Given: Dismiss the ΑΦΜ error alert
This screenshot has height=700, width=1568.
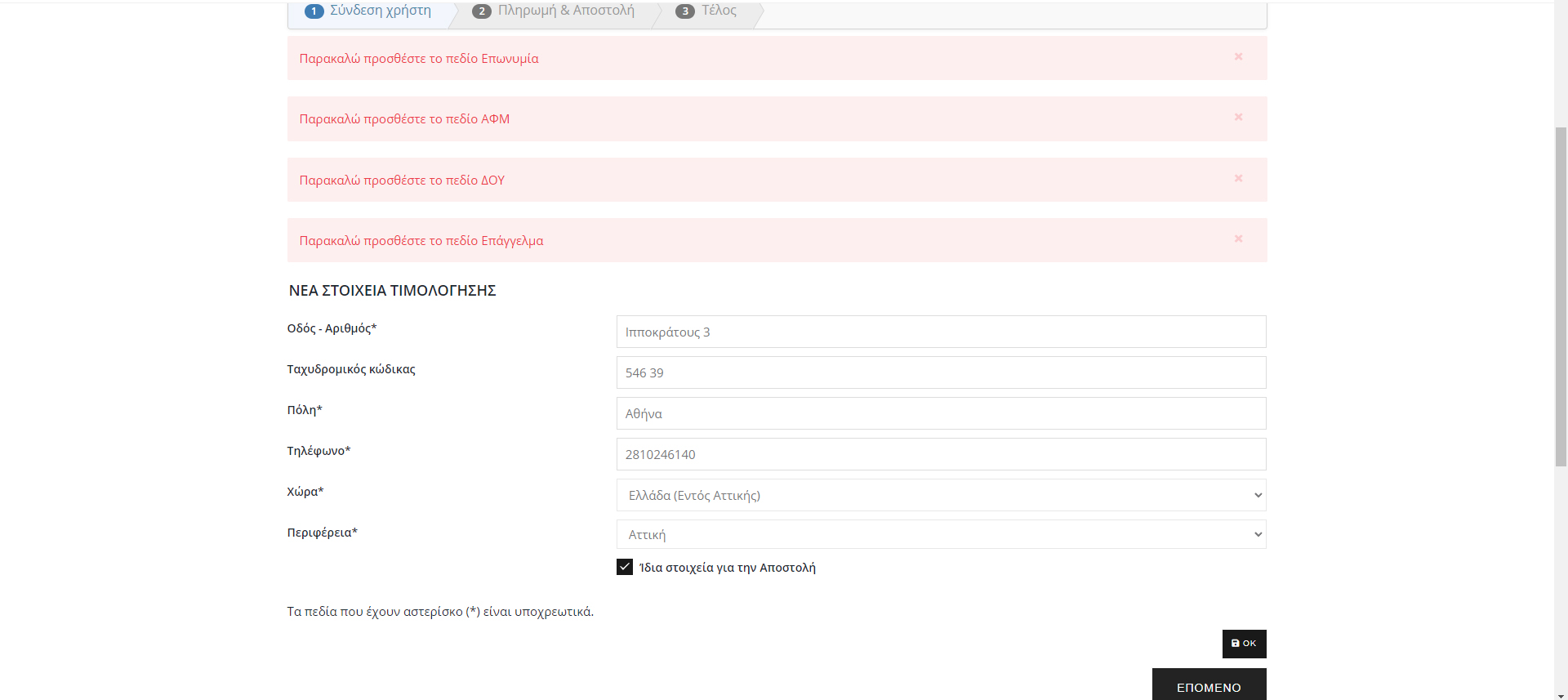Looking at the screenshot, I should (x=1238, y=117).
